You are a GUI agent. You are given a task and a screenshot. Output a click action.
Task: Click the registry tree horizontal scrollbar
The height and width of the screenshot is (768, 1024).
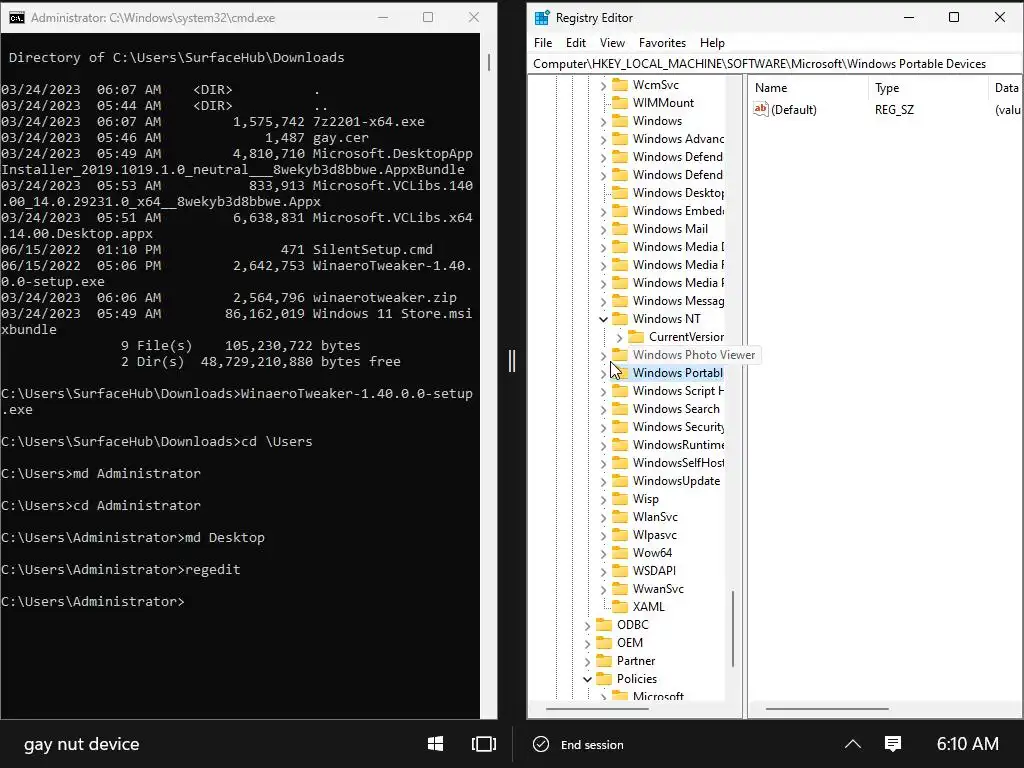click(x=597, y=709)
